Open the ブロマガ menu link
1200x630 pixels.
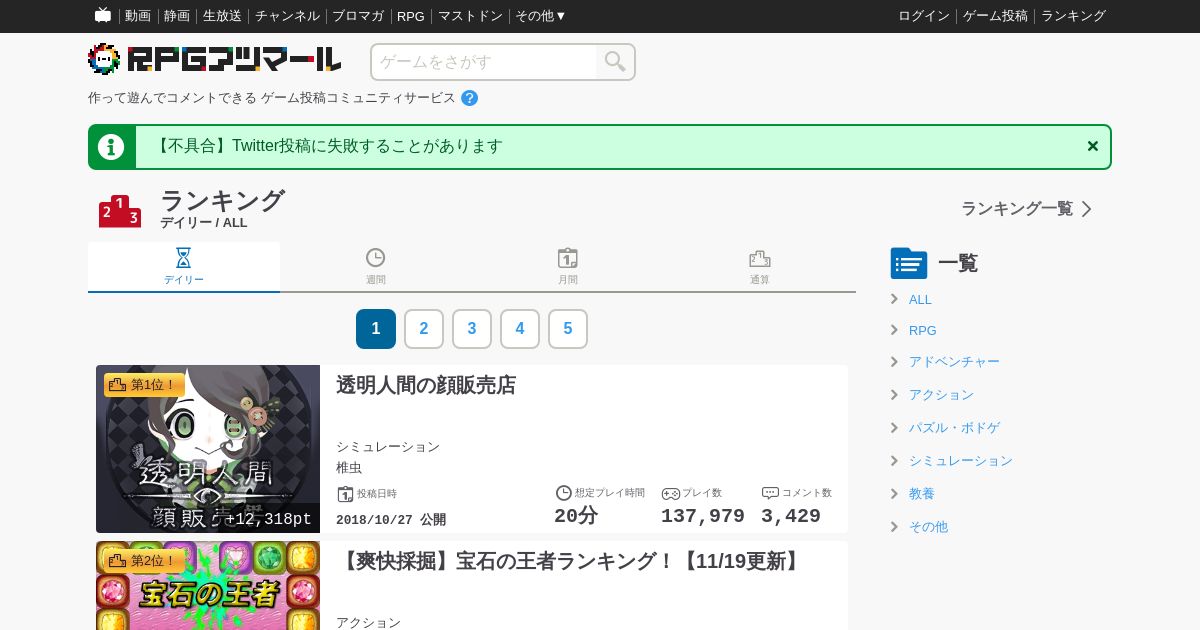pos(358,16)
